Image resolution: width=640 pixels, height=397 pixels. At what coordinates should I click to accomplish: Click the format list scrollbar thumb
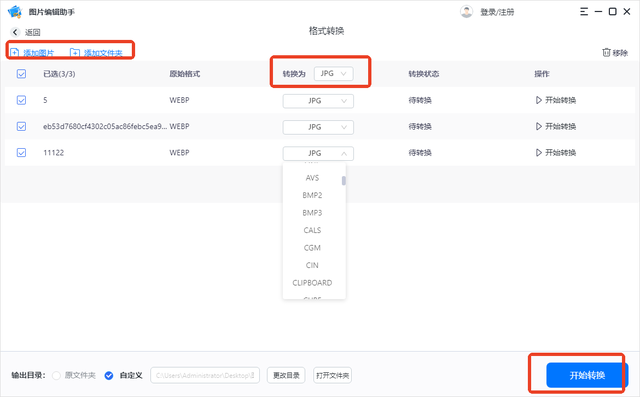pyautogui.click(x=344, y=180)
